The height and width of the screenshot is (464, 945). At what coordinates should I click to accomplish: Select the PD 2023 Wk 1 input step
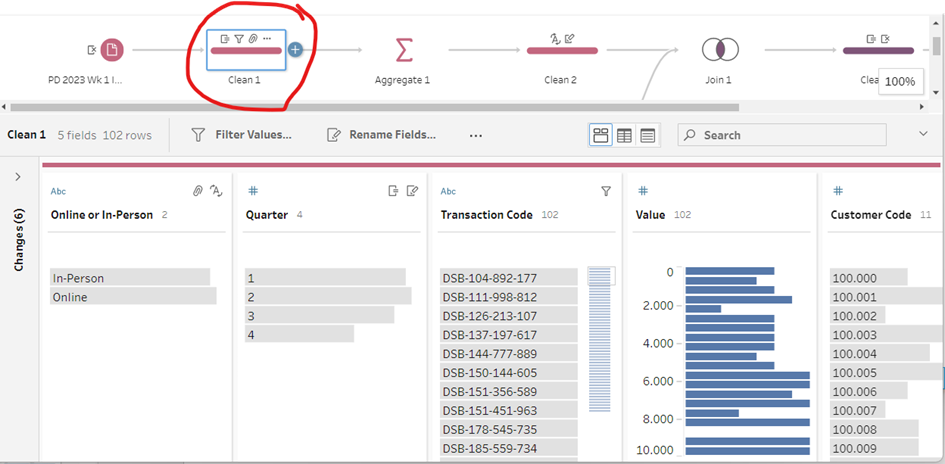coord(111,50)
